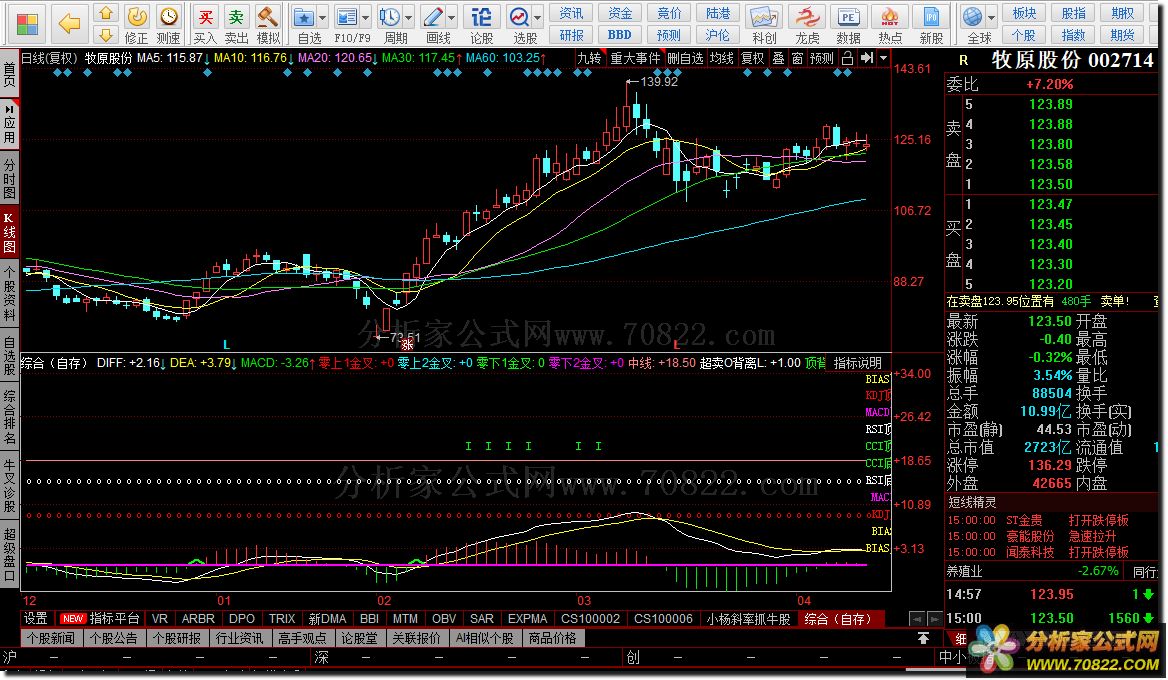Image resolution: width=1168 pixels, height=680 pixels.
Task: Open the 模拟 gavel simulation tool
Action: click(268, 24)
